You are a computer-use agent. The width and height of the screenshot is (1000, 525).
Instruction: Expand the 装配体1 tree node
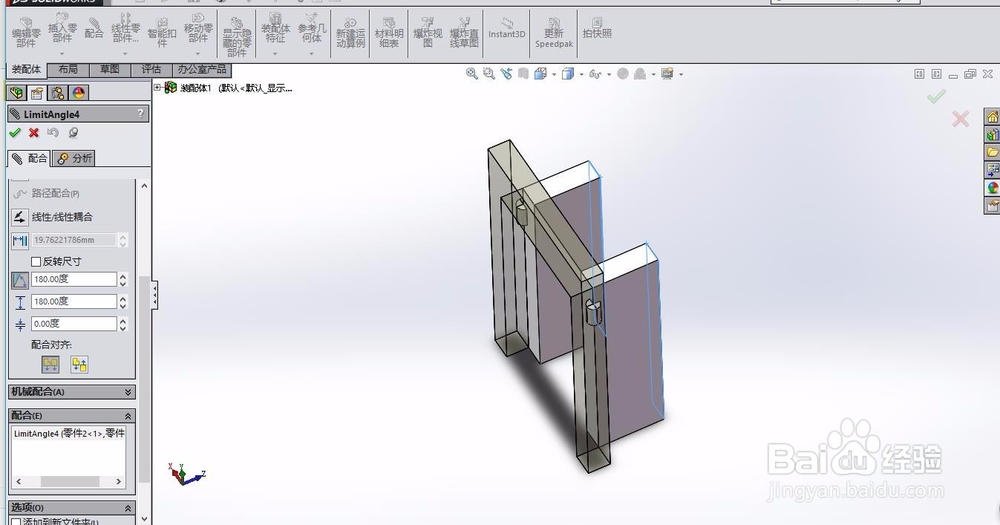point(158,87)
